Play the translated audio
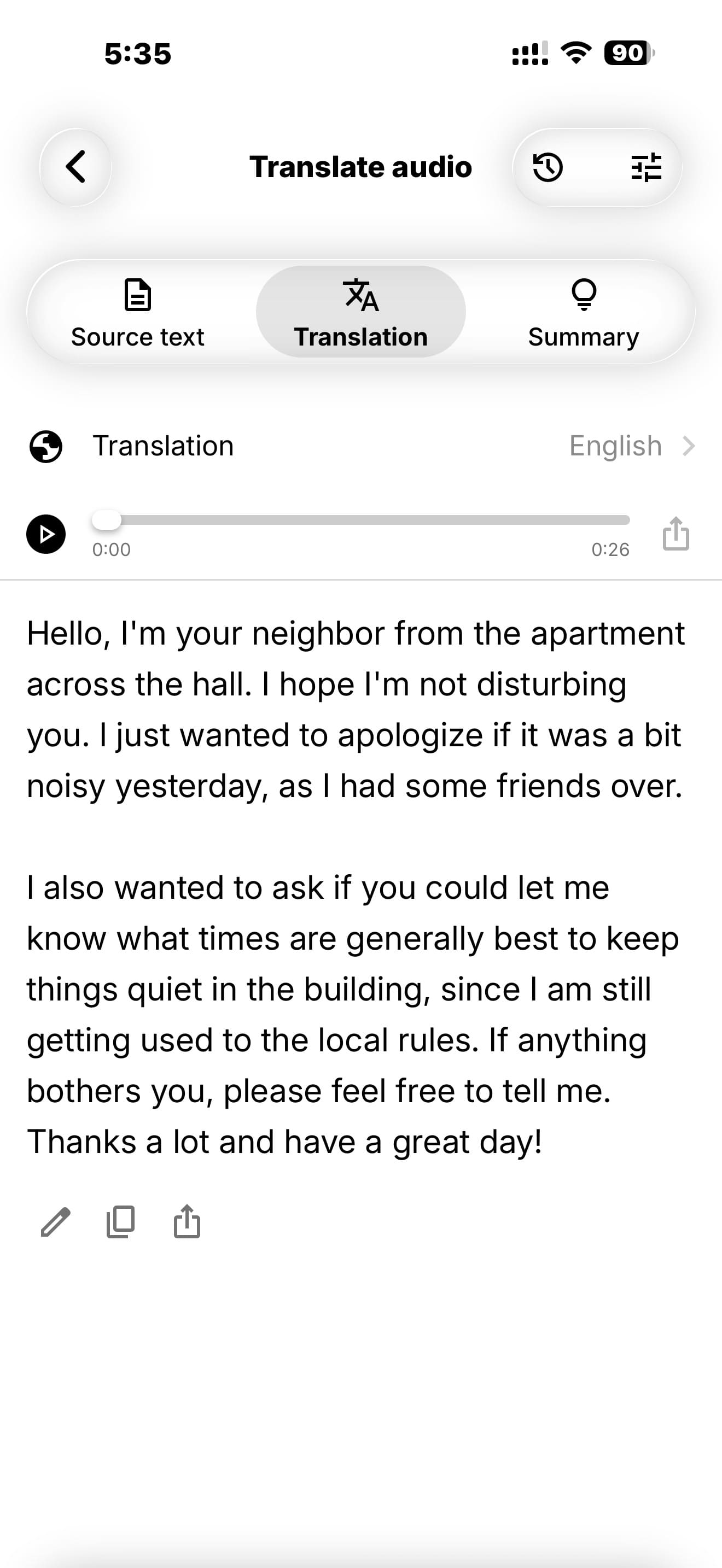The height and width of the screenshot is (1568, 722). tap(45, 534)
